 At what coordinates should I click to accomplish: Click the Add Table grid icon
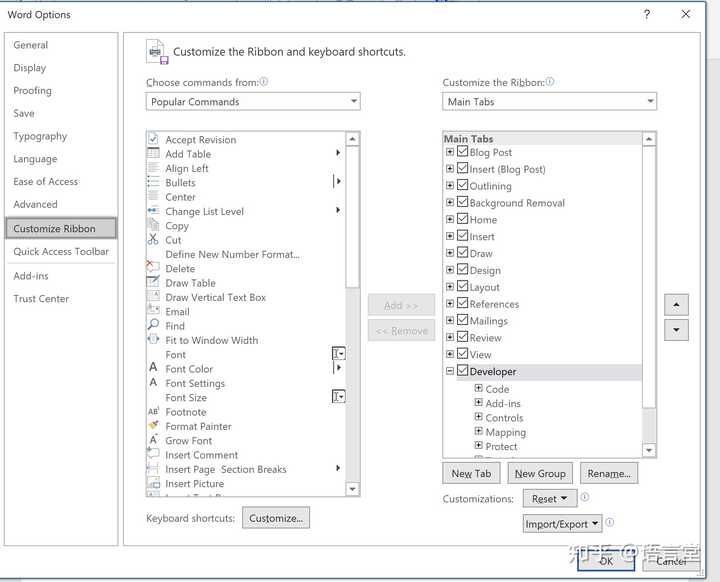pos(153,154)
